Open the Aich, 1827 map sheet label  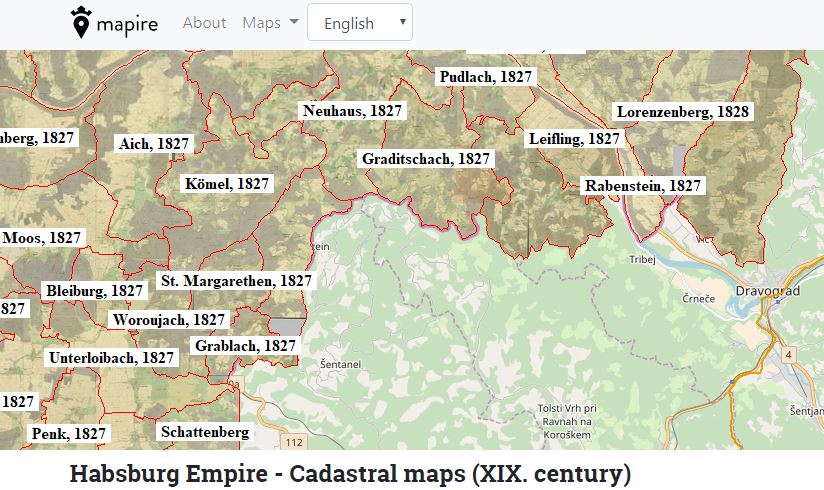pyautogui.click(x=154, y=143)
